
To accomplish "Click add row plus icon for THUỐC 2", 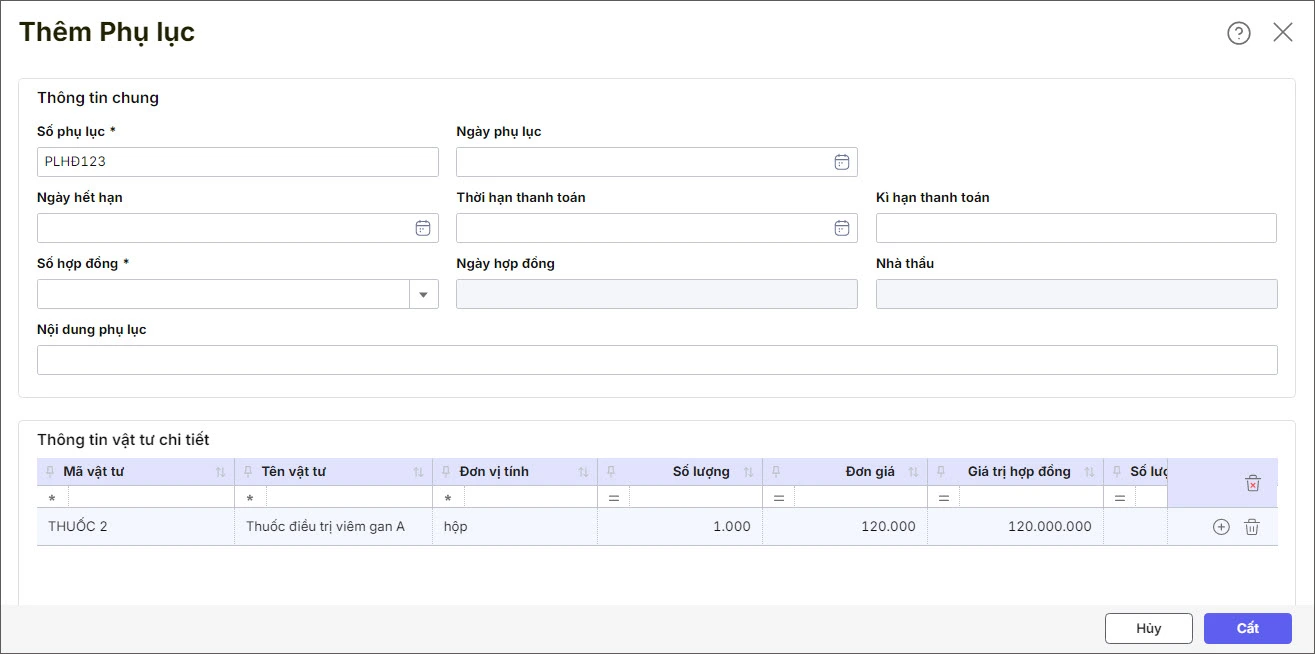I will point(1221,527).
